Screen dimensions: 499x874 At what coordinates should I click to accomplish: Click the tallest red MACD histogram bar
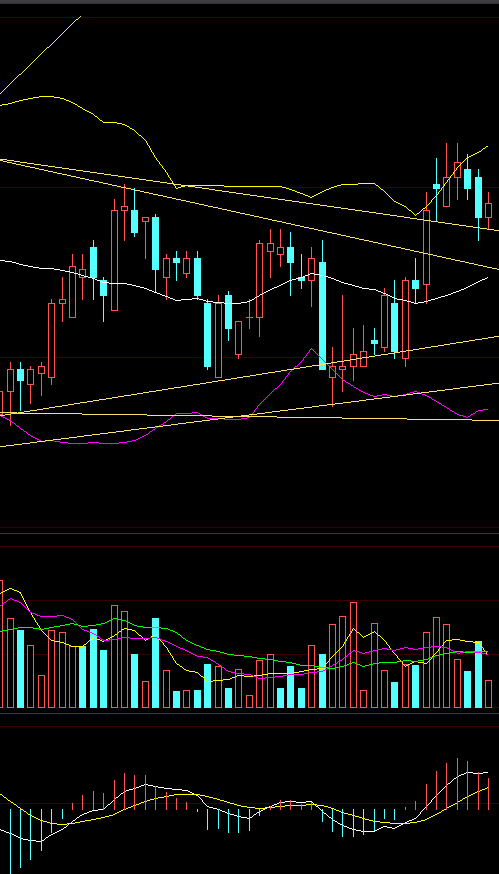(x=457, y=783)
